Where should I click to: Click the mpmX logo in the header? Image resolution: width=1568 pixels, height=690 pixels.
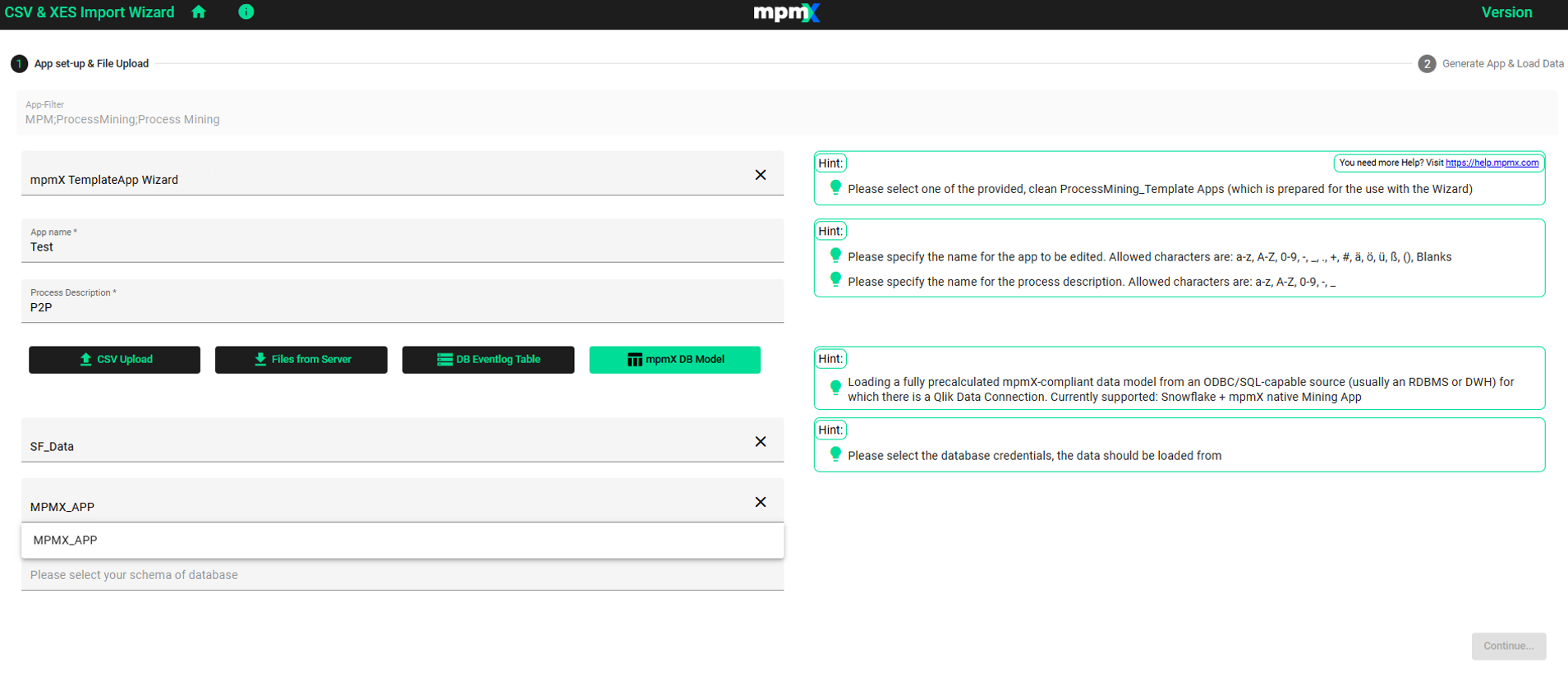pyautogui.click(x=787, y=12)
